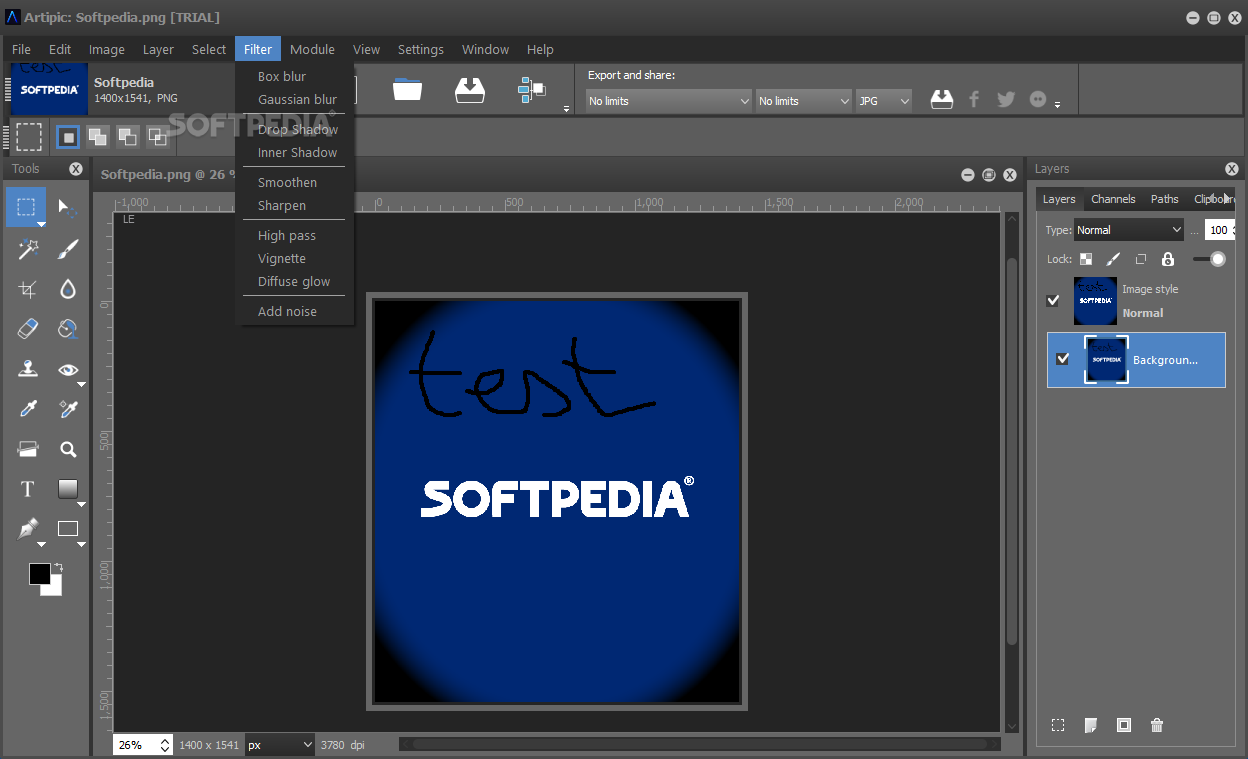Open layer blend Type Normal dropdown
Screen dimensions: 1248x759
pos(1129,230)
